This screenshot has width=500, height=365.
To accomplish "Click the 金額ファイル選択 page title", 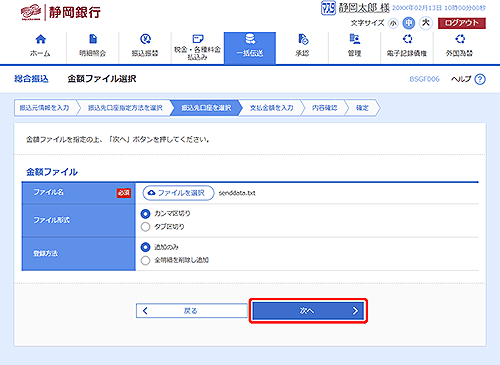I will point(102,79).
